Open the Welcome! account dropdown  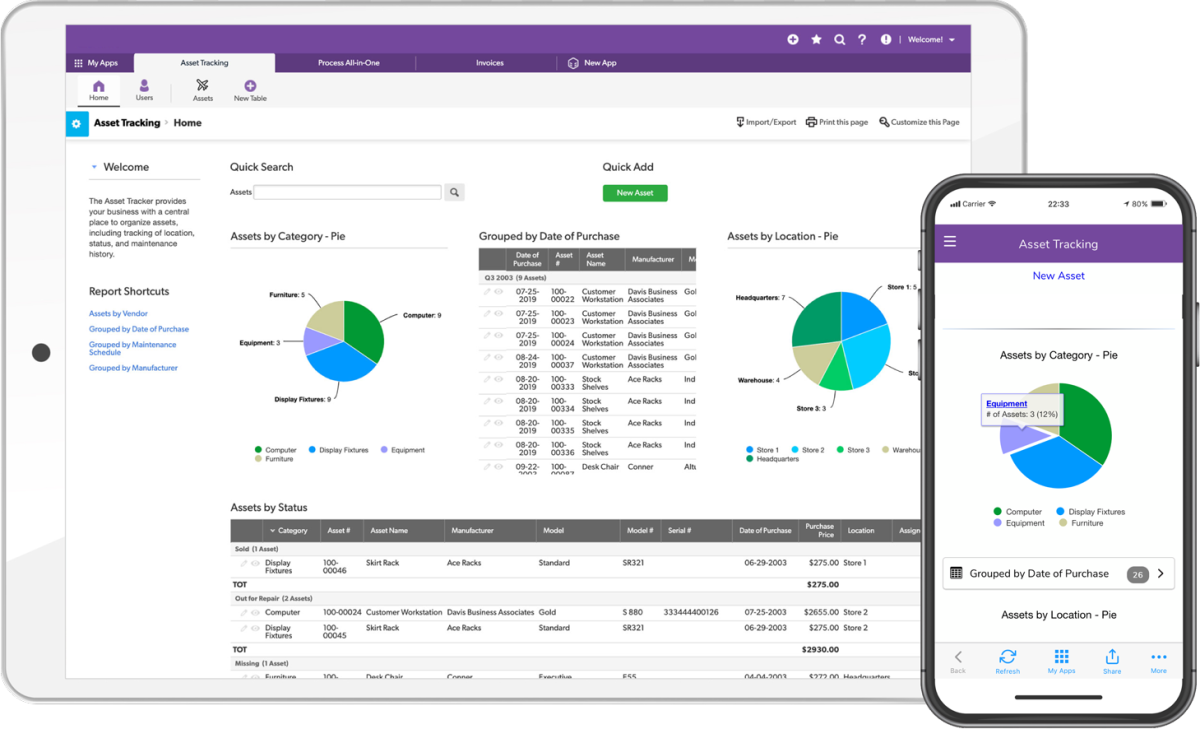(x=933, y=39)
